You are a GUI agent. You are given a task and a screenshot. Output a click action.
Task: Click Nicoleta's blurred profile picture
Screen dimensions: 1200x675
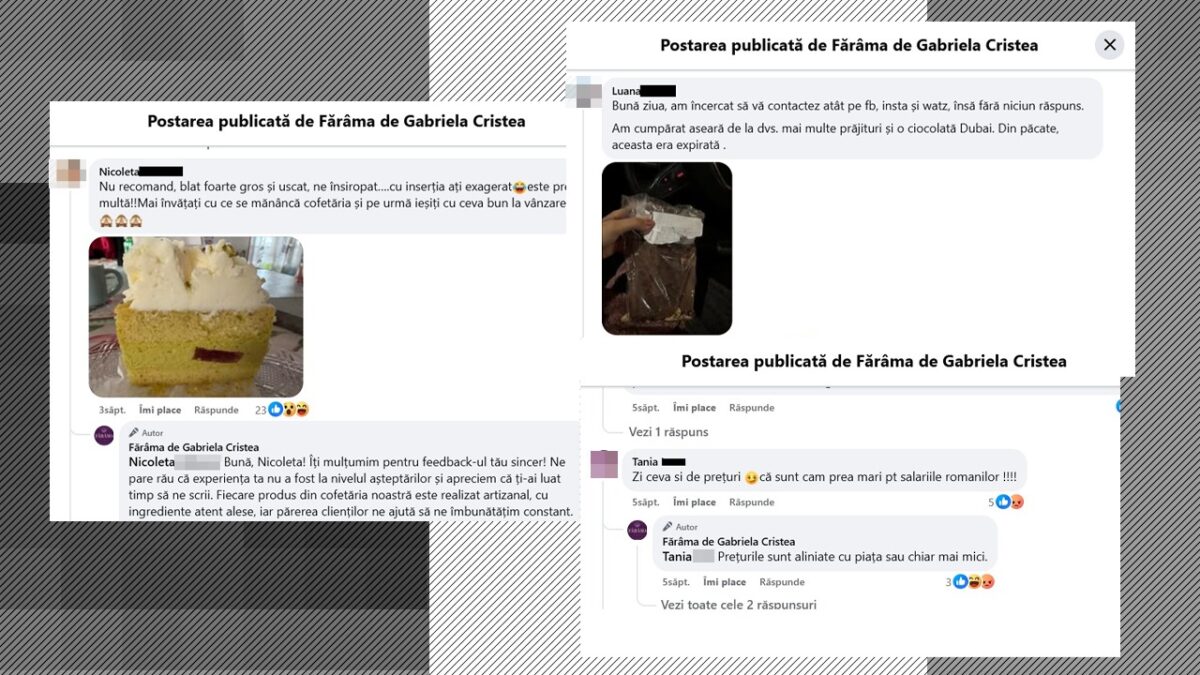pyautogui.click(x=70, y=173)
